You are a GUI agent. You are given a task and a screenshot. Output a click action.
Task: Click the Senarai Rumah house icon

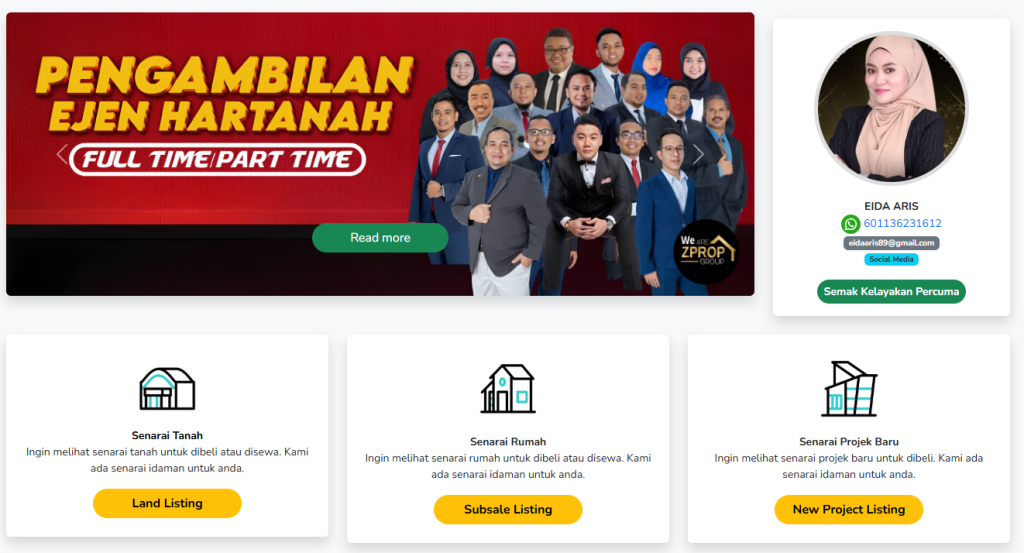(508, 388)
